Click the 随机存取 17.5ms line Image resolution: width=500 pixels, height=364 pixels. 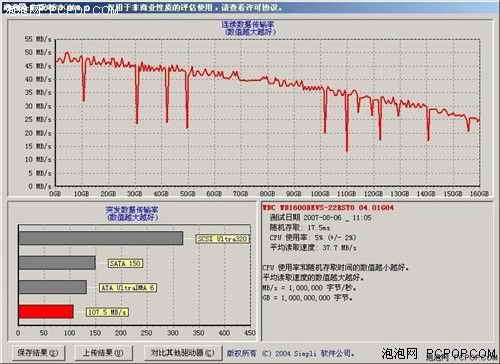300,228
